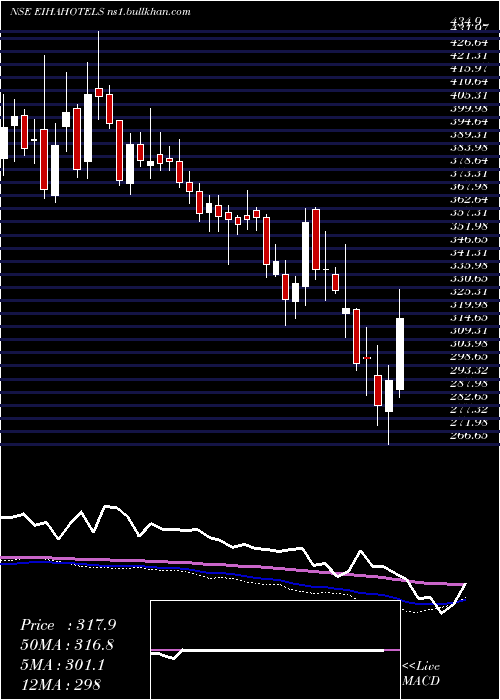Select the 362.64 price label
The width and height of the screenshot is (500, 700).
(467, 200)
